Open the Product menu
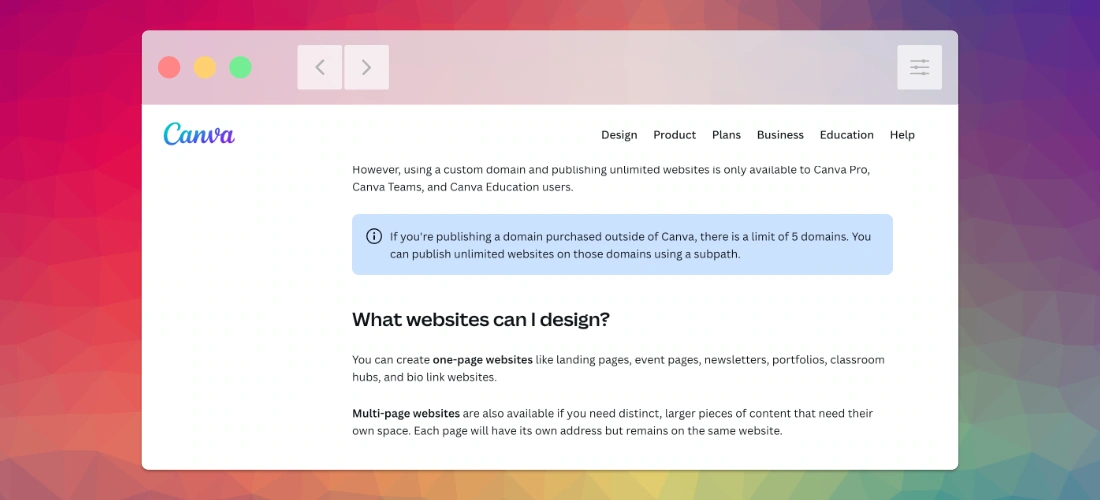1100x500 pixels. 674,135
